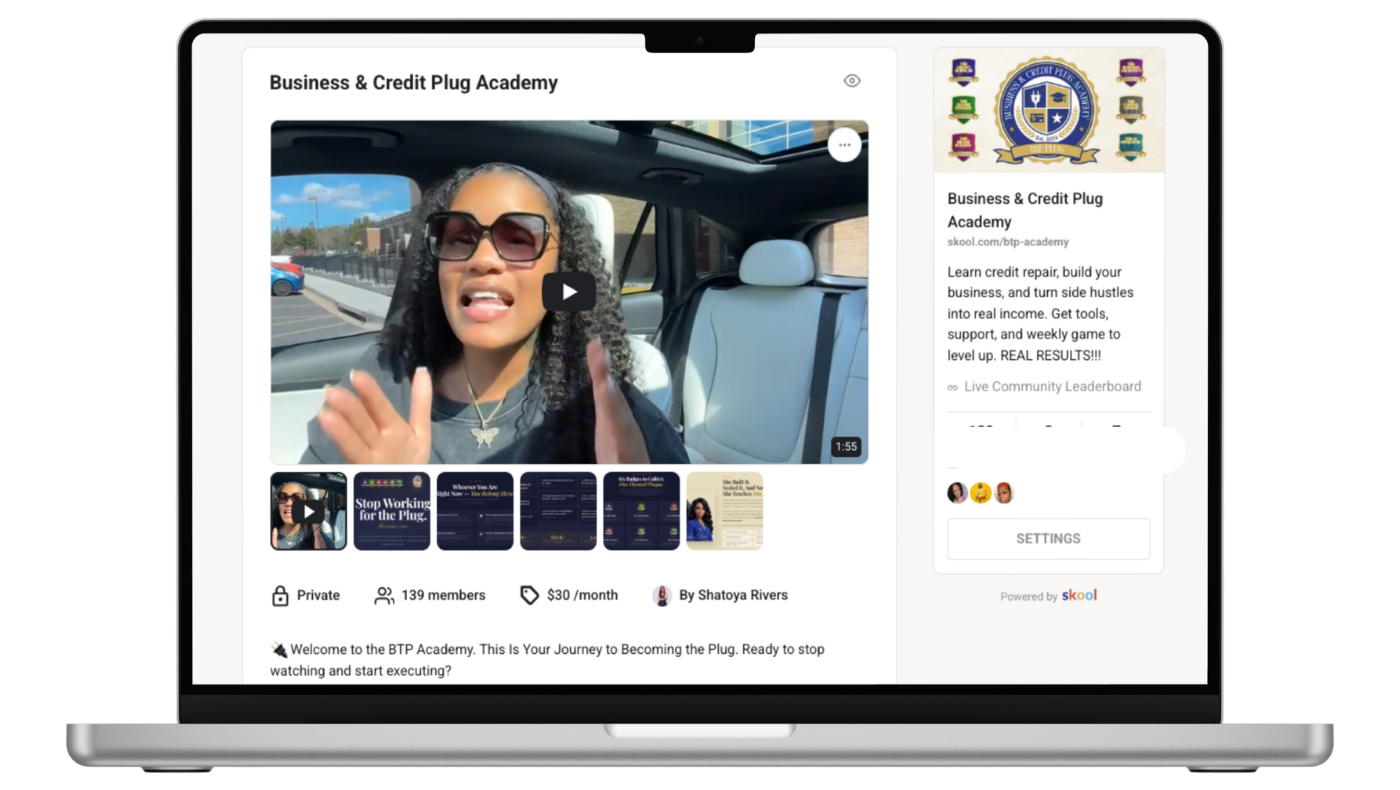Screen dimensions: 1400x790
Task: Toggle the eye visibility icon beside the title
Action: point(852,81)
